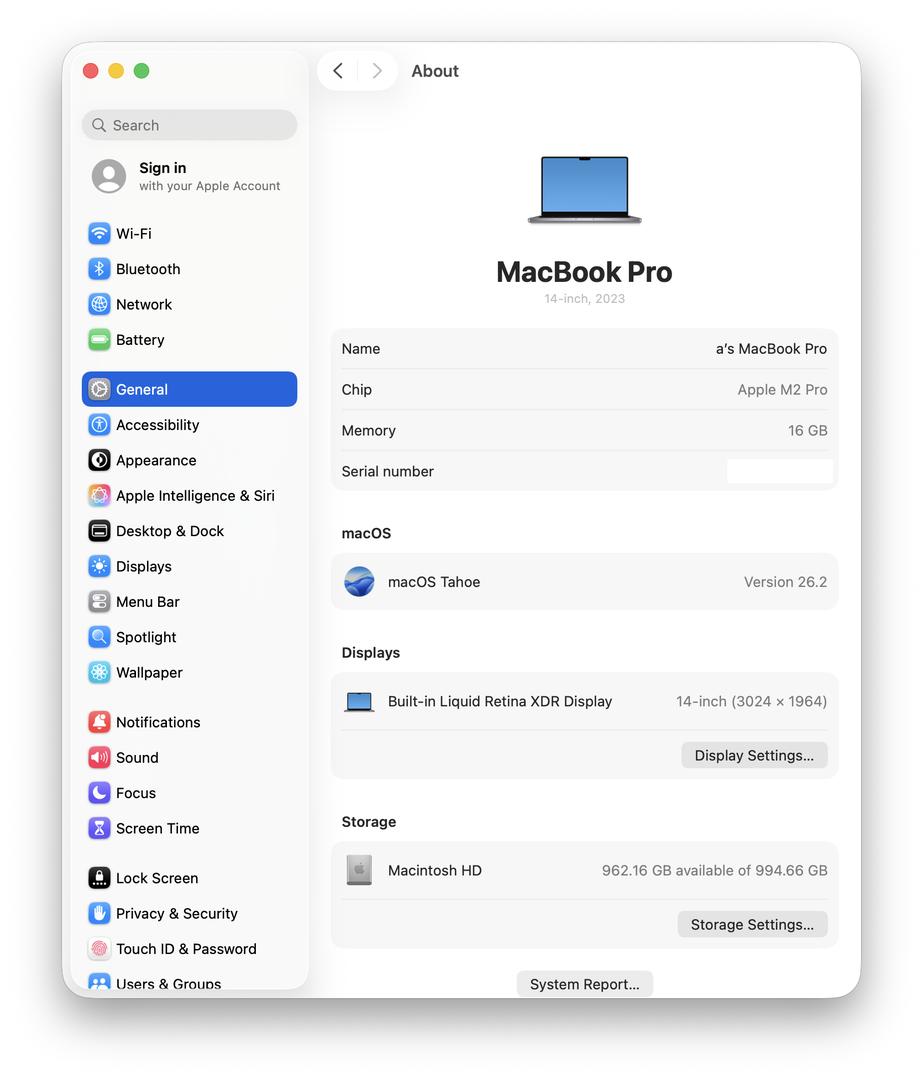Click the Desktop & Dock icon
Image resolution: width=923 pixels, height=1080 pixels.
click(x=99, y=531)
